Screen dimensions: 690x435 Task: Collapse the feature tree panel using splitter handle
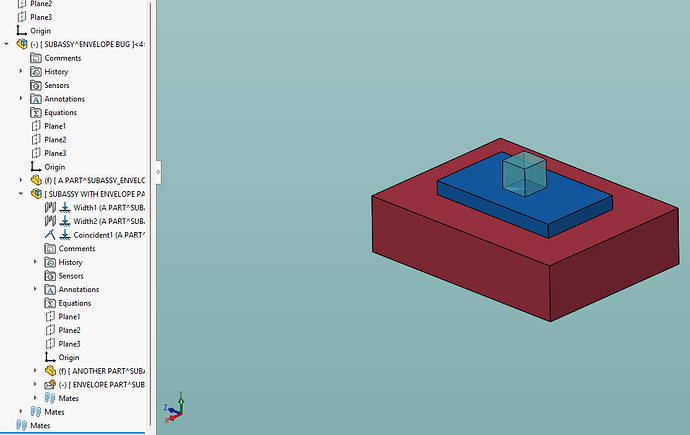(x=156, y=169)
